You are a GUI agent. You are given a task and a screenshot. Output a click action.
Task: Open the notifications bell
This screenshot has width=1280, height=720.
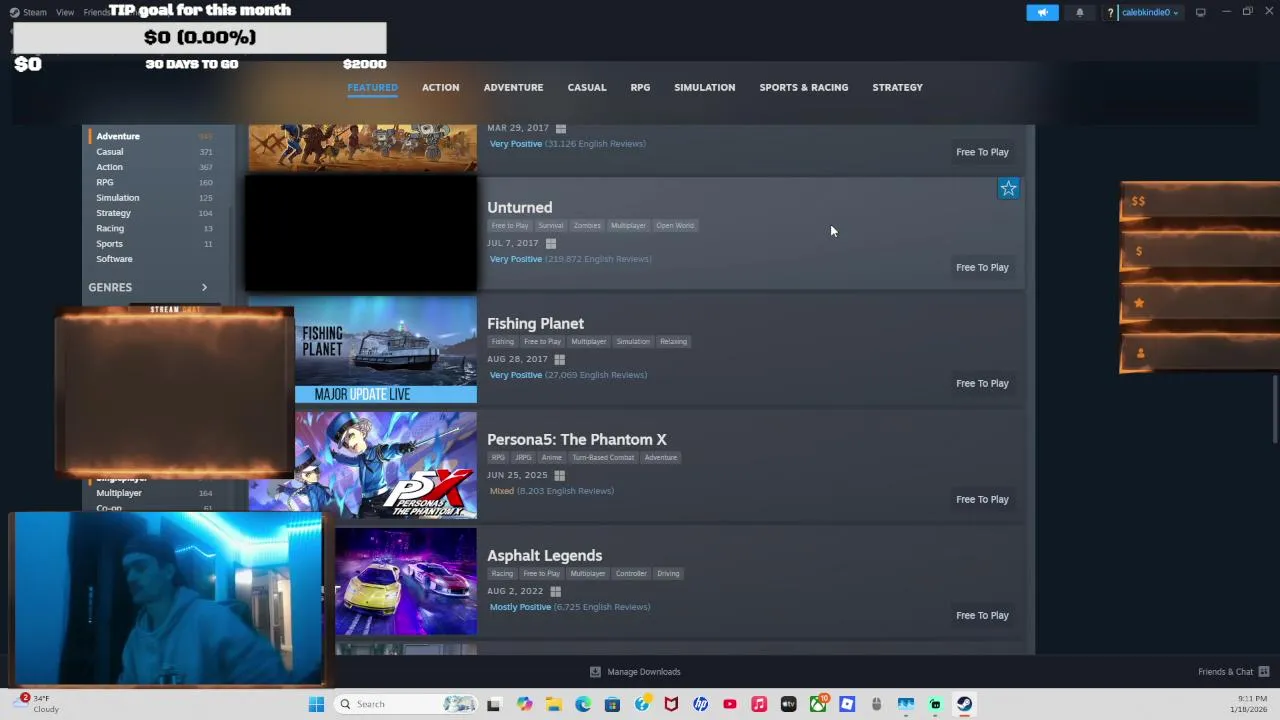tap(1080, 12)
